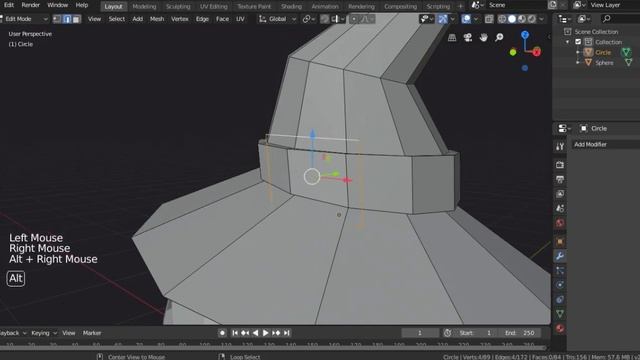Open the timeline Marker menu

point(92,333)
